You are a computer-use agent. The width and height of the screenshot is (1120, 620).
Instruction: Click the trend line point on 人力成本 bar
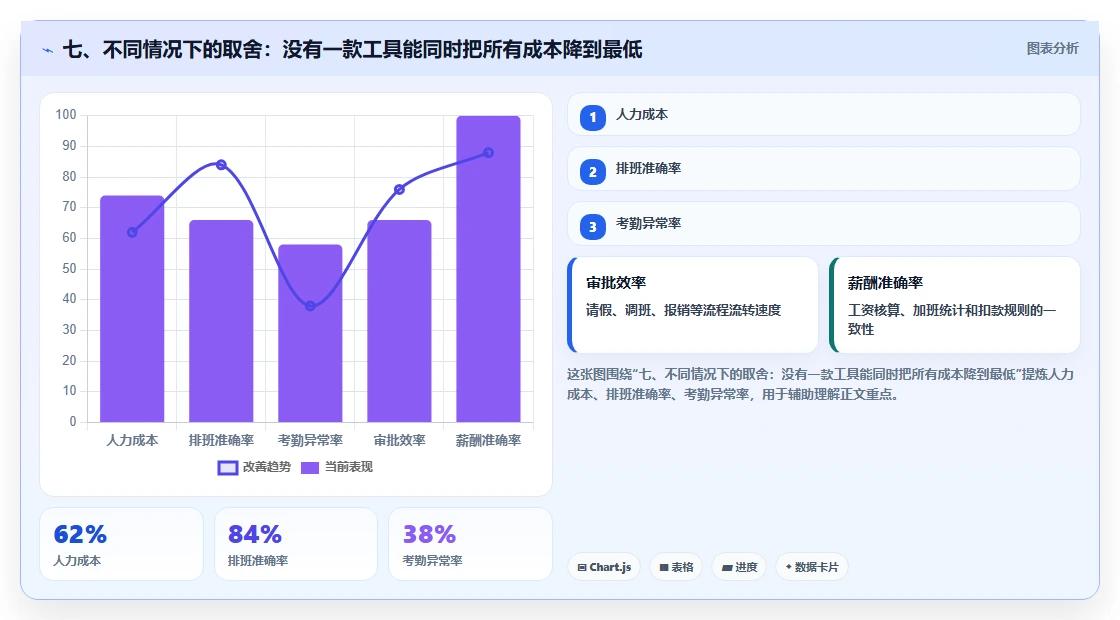[x=132, y=232]
